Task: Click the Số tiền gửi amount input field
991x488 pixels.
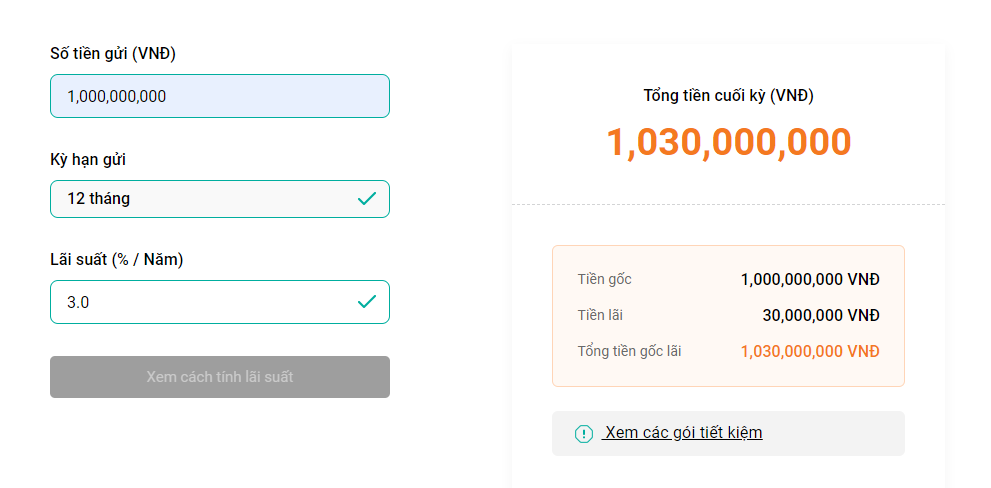Action: point(220,96)
